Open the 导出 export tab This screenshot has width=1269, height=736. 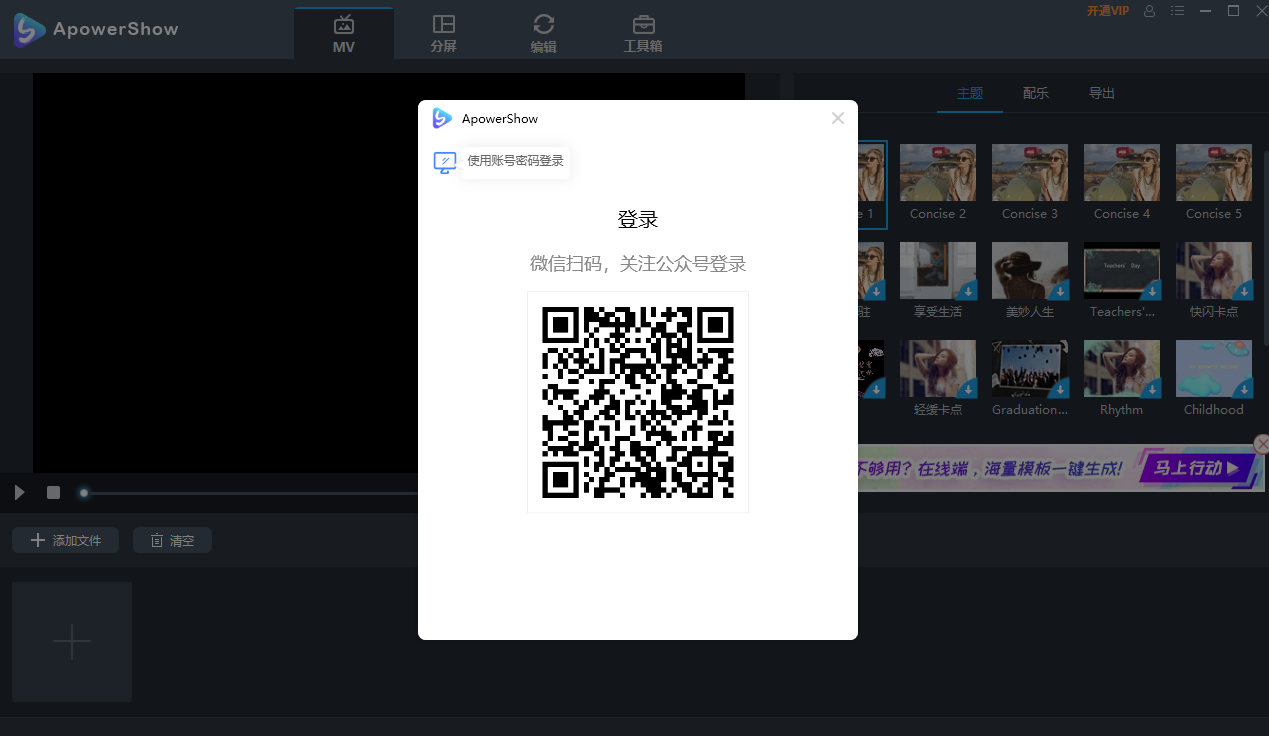point(1101,92)
